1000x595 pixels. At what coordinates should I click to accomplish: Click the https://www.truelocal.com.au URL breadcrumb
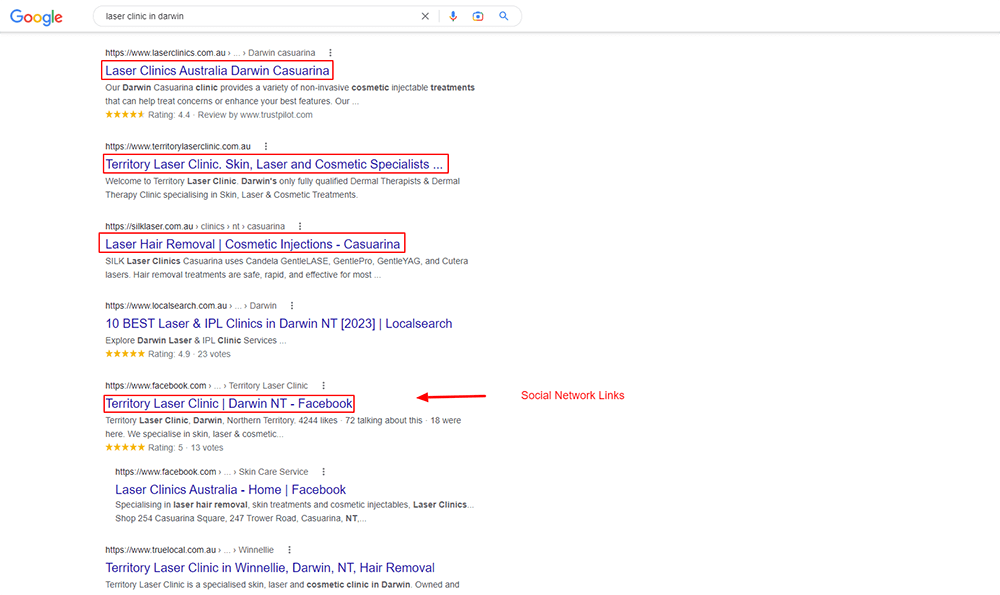[x=189, y=550]
